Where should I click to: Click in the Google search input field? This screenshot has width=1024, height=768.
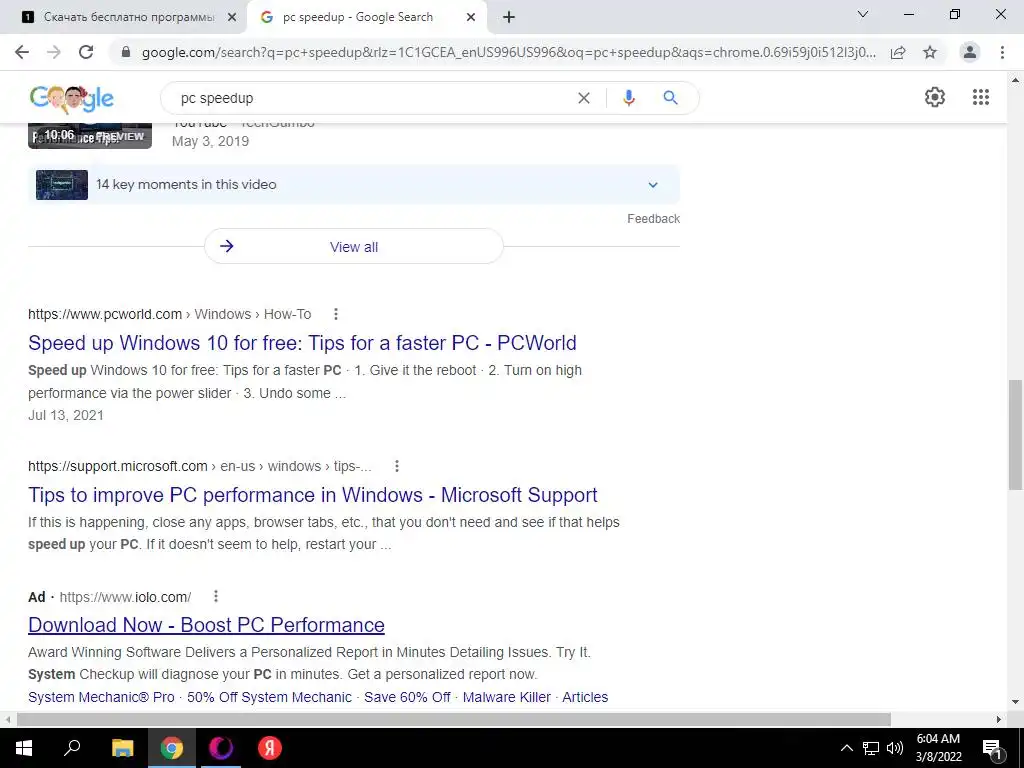pyautogui.click(x=376, y=98)
